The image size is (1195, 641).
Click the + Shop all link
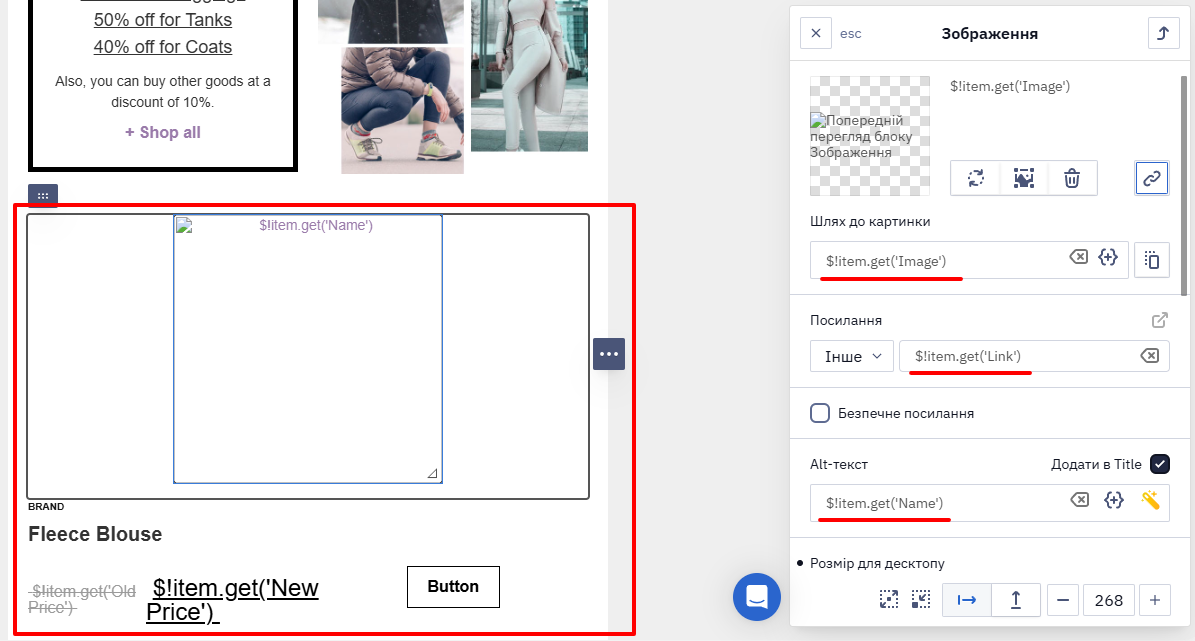pos(162,133)
